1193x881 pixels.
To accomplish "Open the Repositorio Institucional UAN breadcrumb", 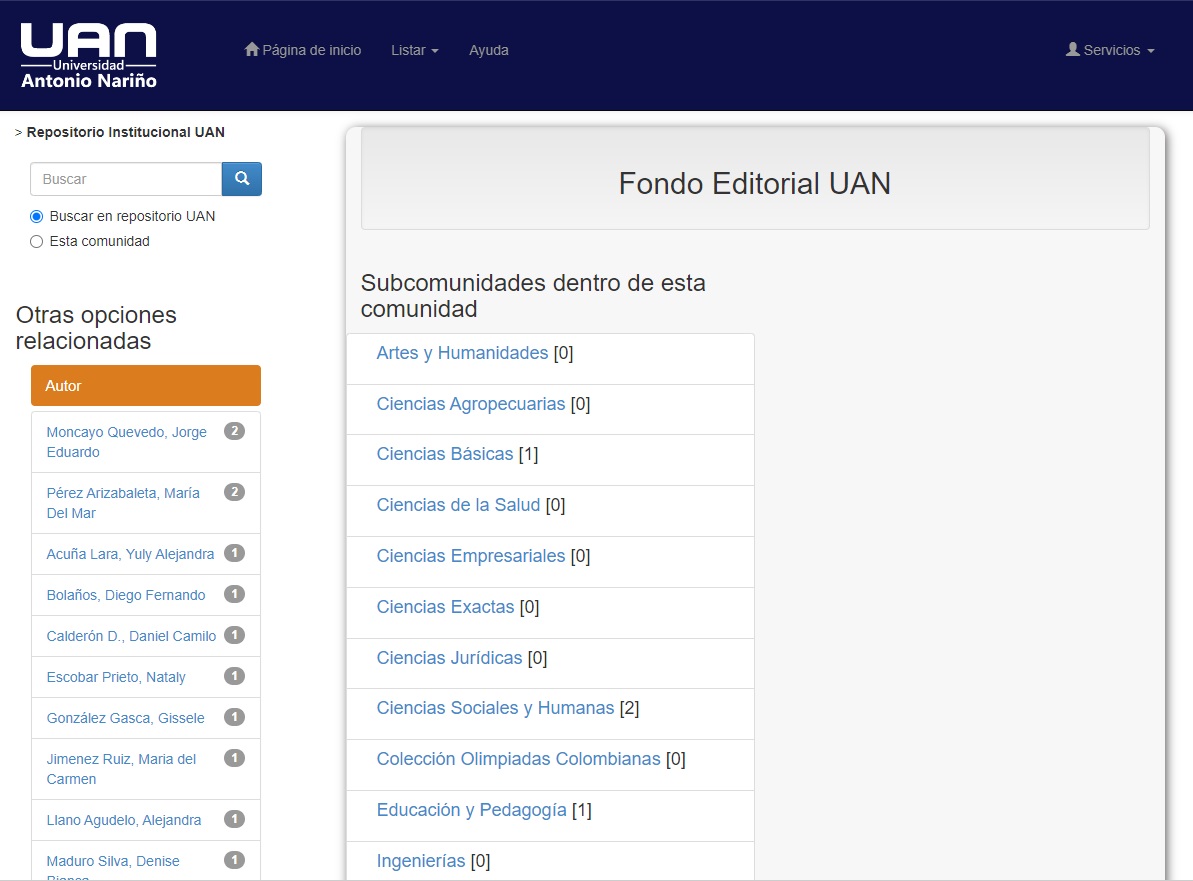I will (x=126, y=132).
